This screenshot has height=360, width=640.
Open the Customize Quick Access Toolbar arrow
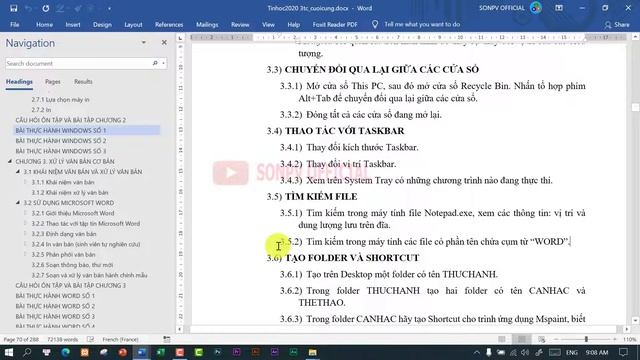109,8
